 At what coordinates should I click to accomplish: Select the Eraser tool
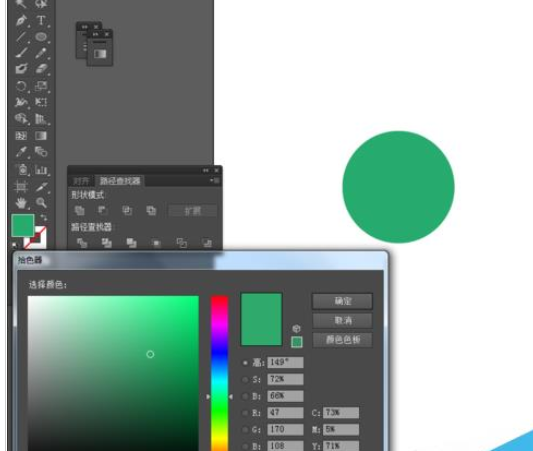coord(41,69)
